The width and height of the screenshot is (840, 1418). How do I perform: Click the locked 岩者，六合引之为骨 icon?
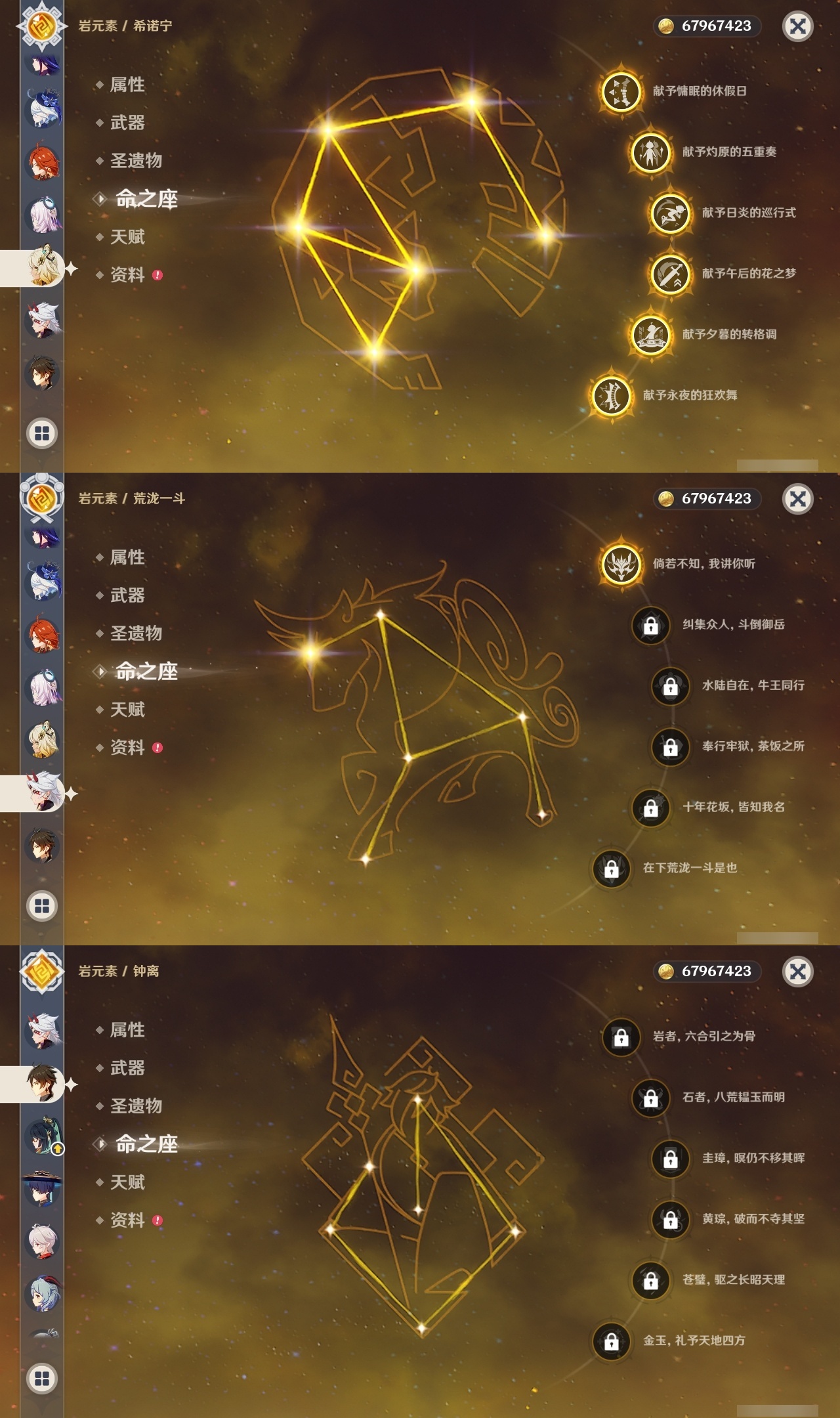click(x=621, y=1037)
